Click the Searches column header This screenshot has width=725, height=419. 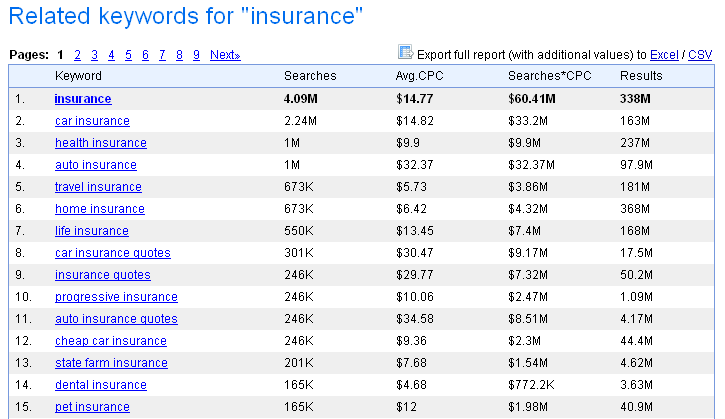tap(310, 76)
